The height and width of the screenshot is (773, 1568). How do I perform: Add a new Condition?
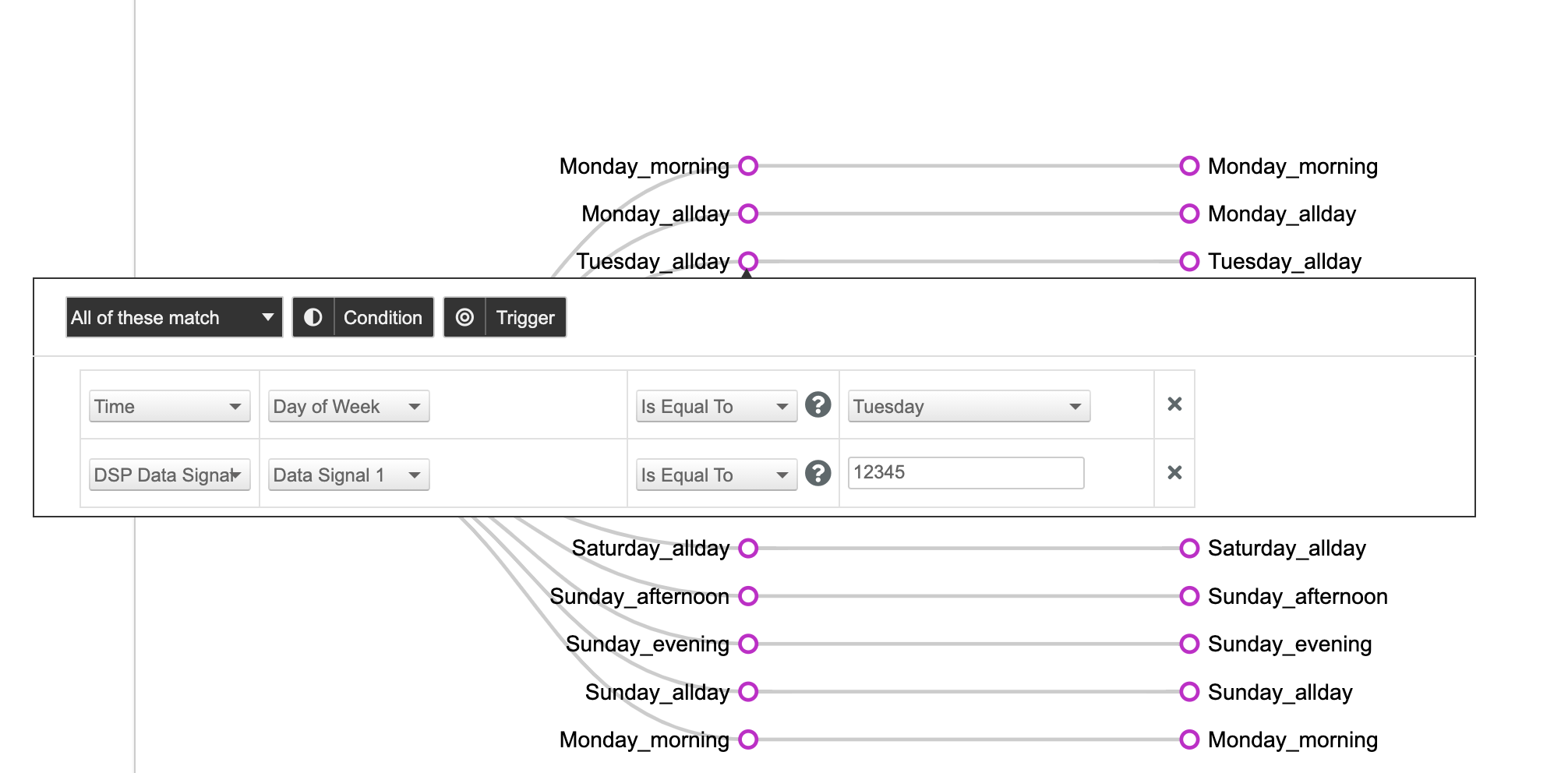(x=363, y=317)
